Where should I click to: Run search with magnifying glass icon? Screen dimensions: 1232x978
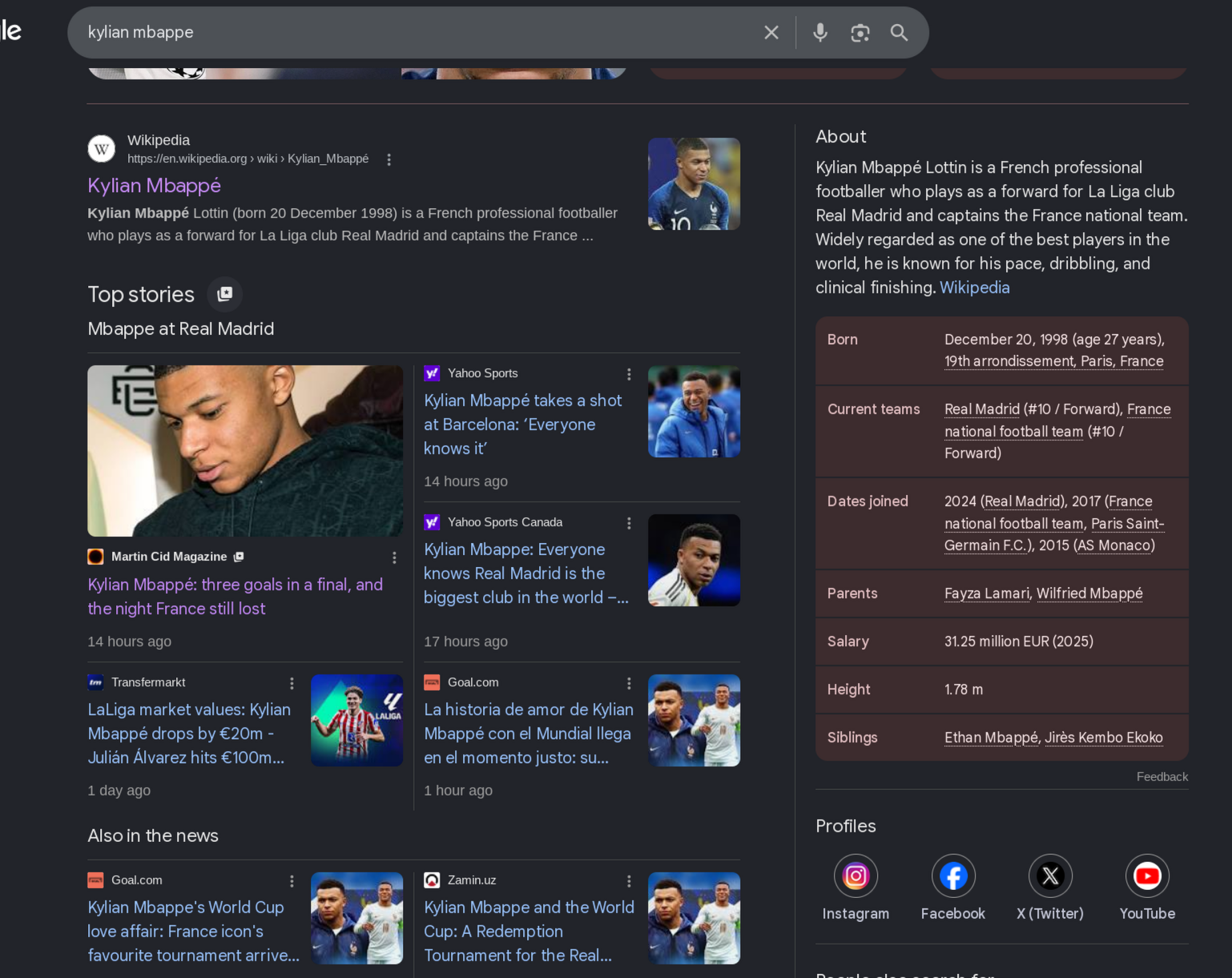click(899, 33)
